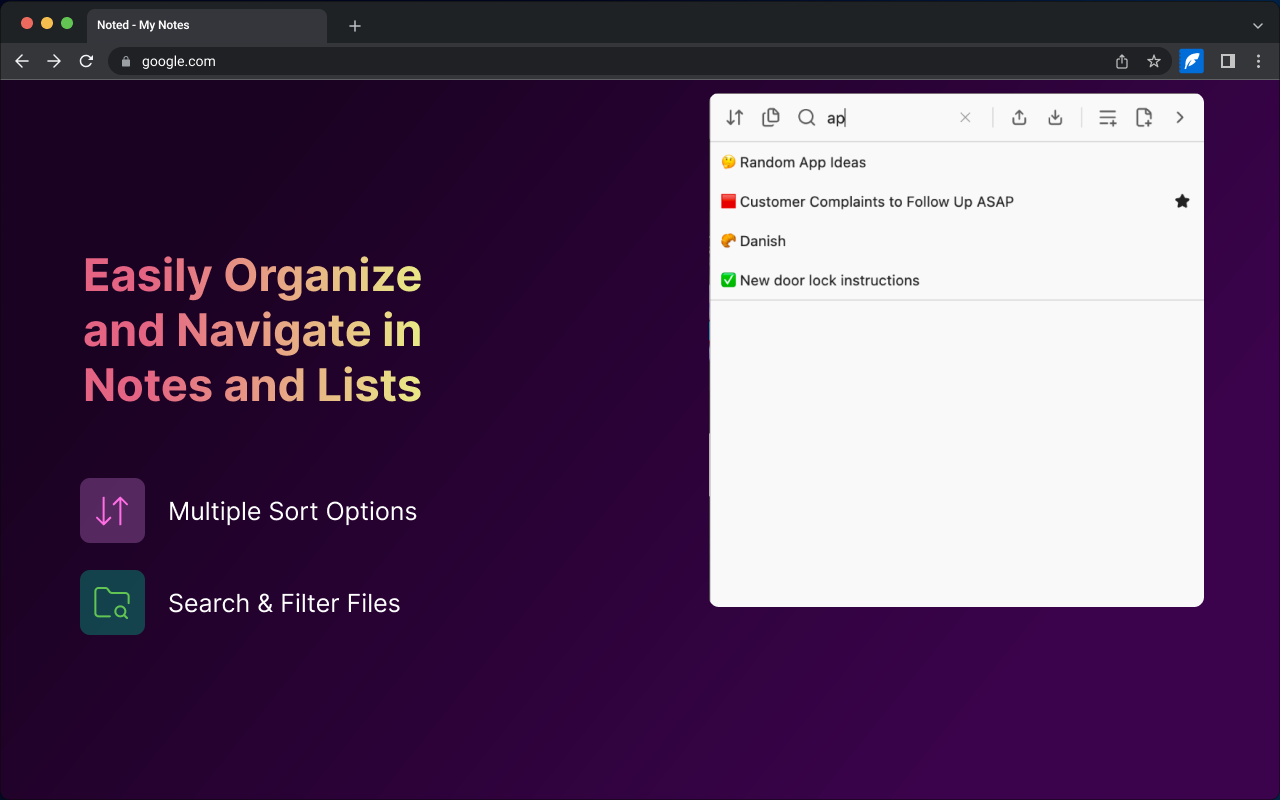Open the Chrome three-dot menu
Viewport: 1280px width, 800px height.
coord(1258,61)
